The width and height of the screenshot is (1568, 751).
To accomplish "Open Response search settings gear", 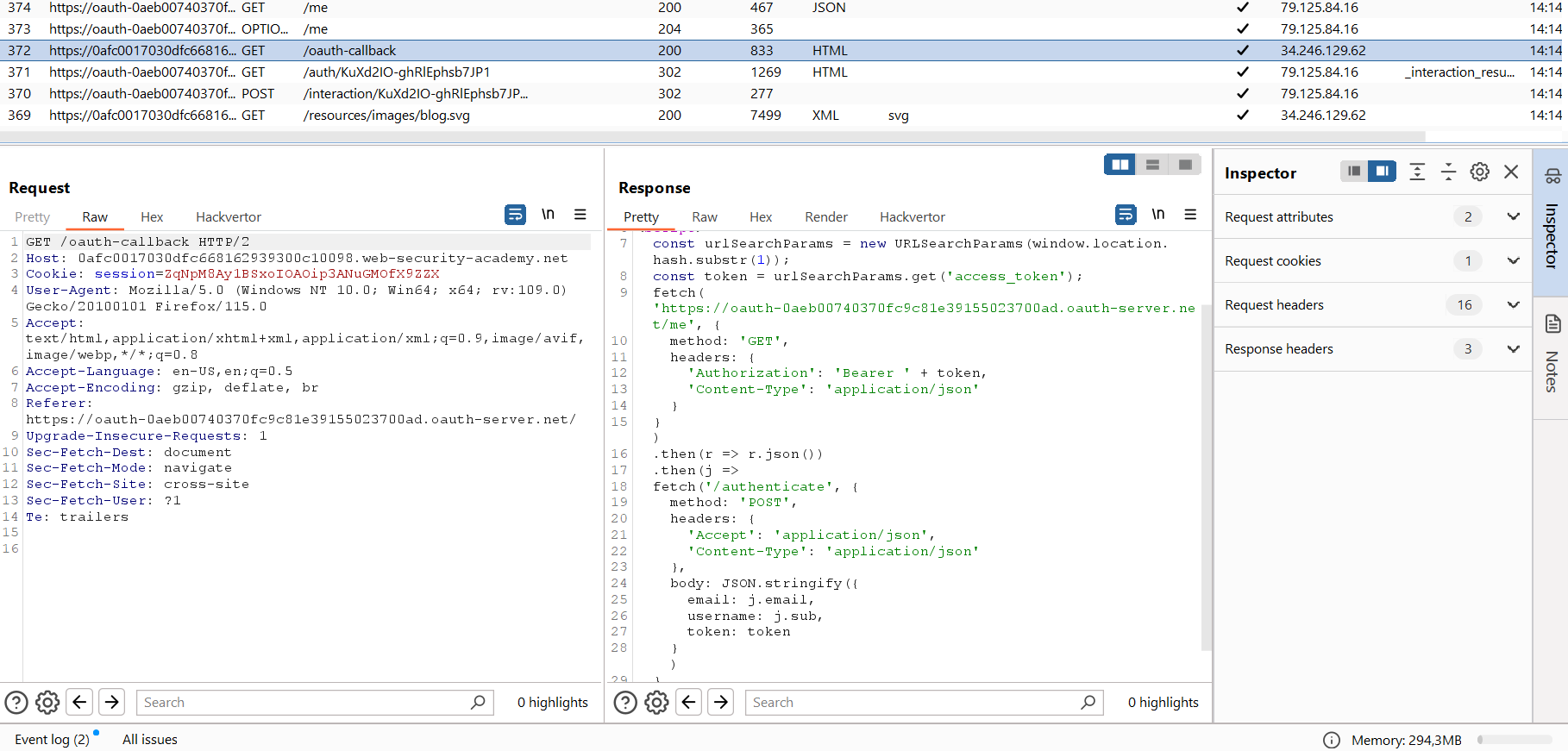I will click(656, 703).
